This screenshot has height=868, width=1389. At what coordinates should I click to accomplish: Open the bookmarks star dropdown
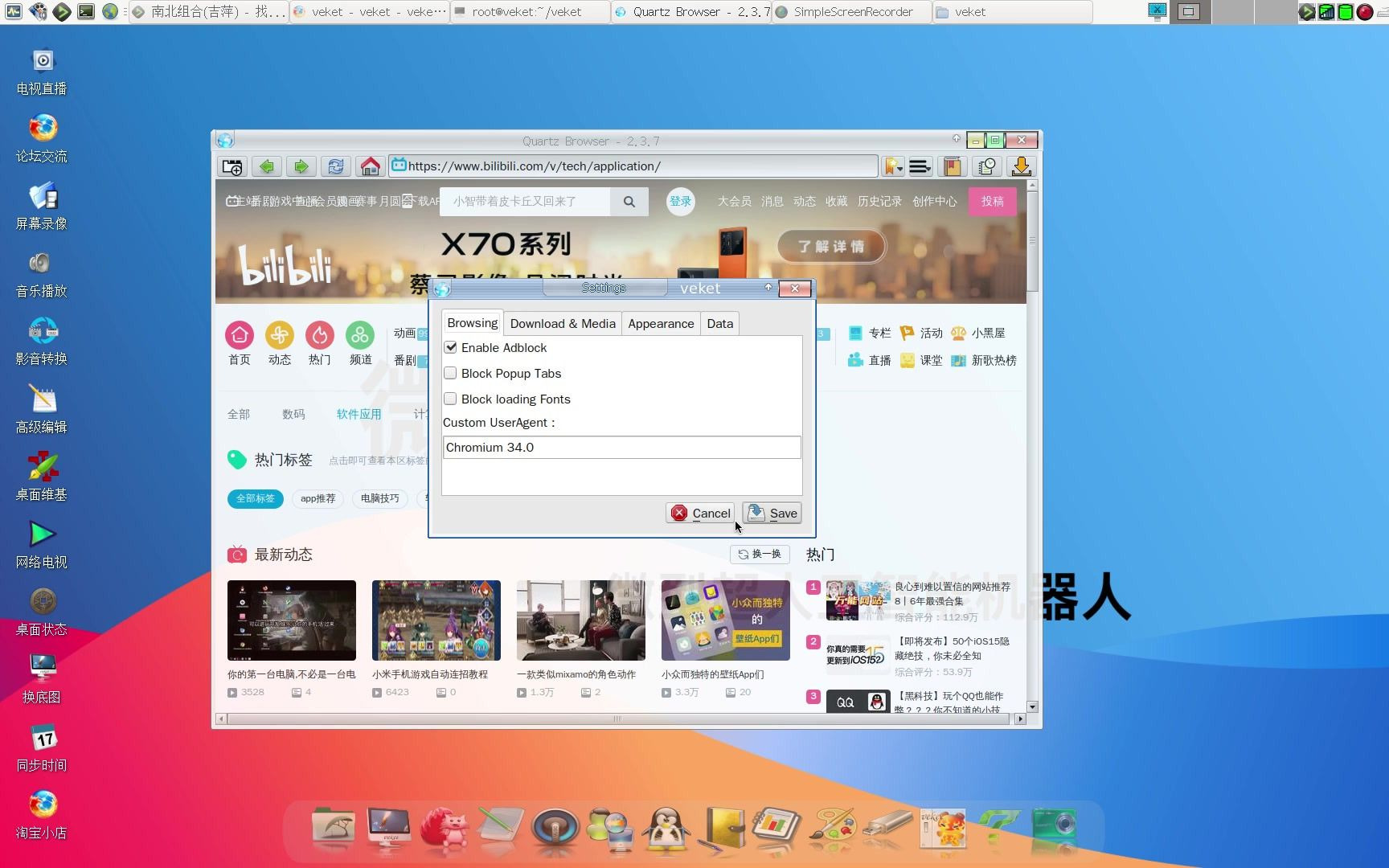pyautogui.click(x=893, y=166)
